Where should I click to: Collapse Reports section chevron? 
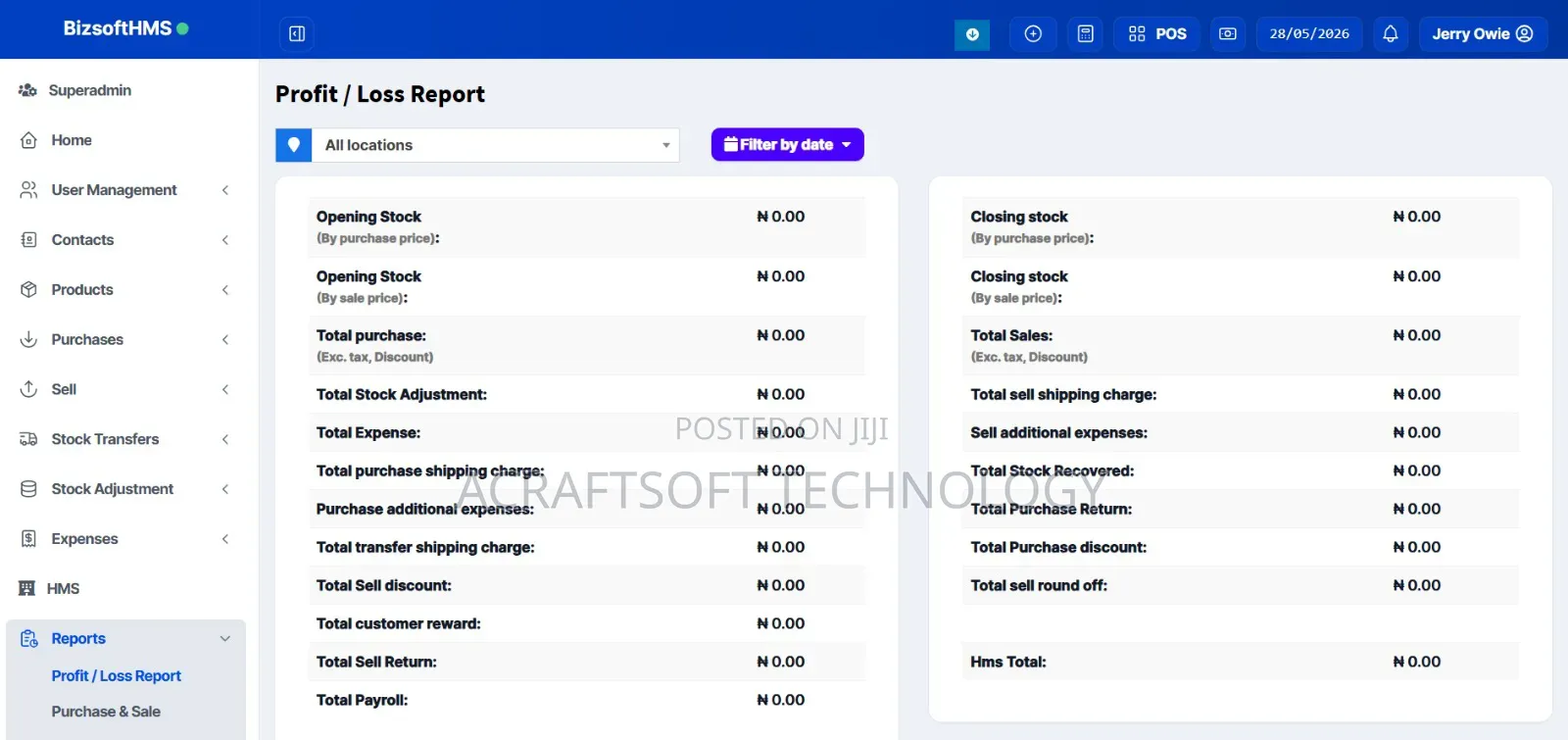coord(225,639)
